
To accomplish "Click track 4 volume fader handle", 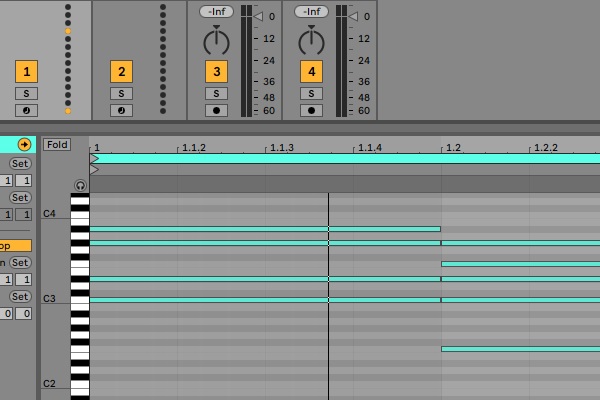I will (x=353, y=16).
